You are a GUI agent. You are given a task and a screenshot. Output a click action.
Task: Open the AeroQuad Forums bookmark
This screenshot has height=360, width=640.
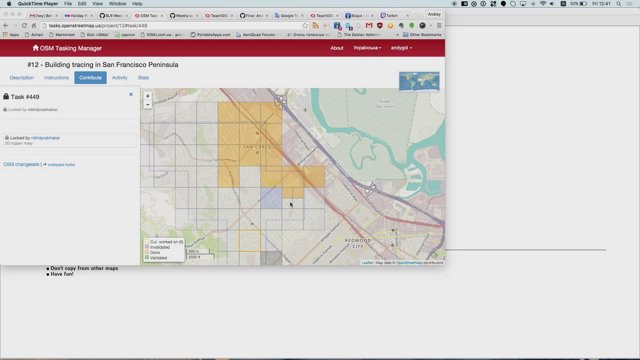[x=256, y=35]
